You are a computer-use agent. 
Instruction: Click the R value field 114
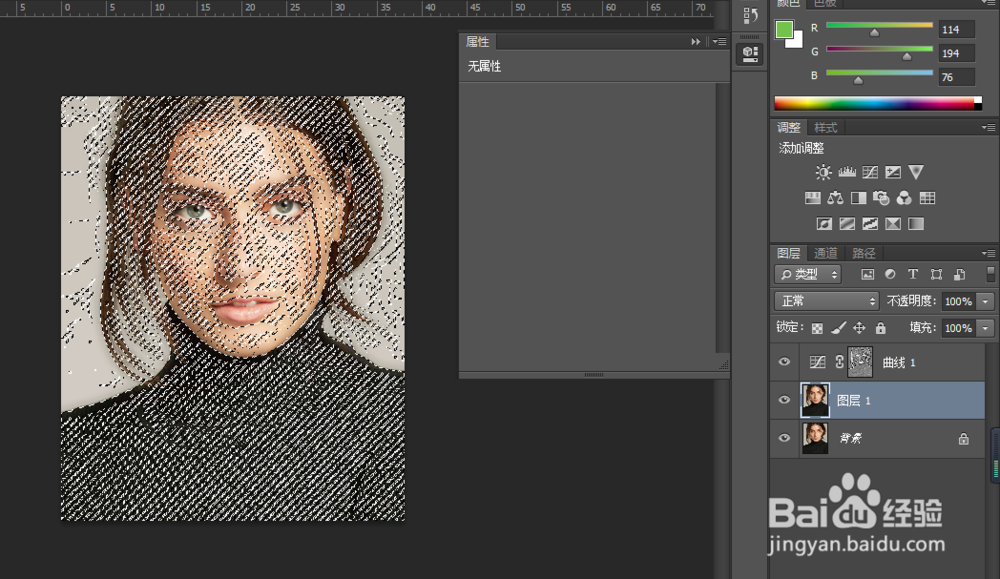(956, 29)
